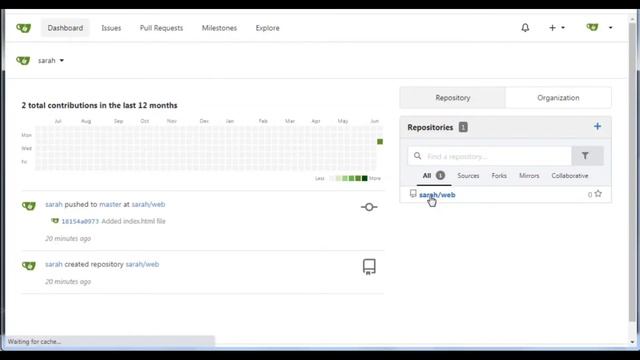The height and width of the screenshot is (360, 640).
Task: Select the Forks filter
Action: [499, 176]
